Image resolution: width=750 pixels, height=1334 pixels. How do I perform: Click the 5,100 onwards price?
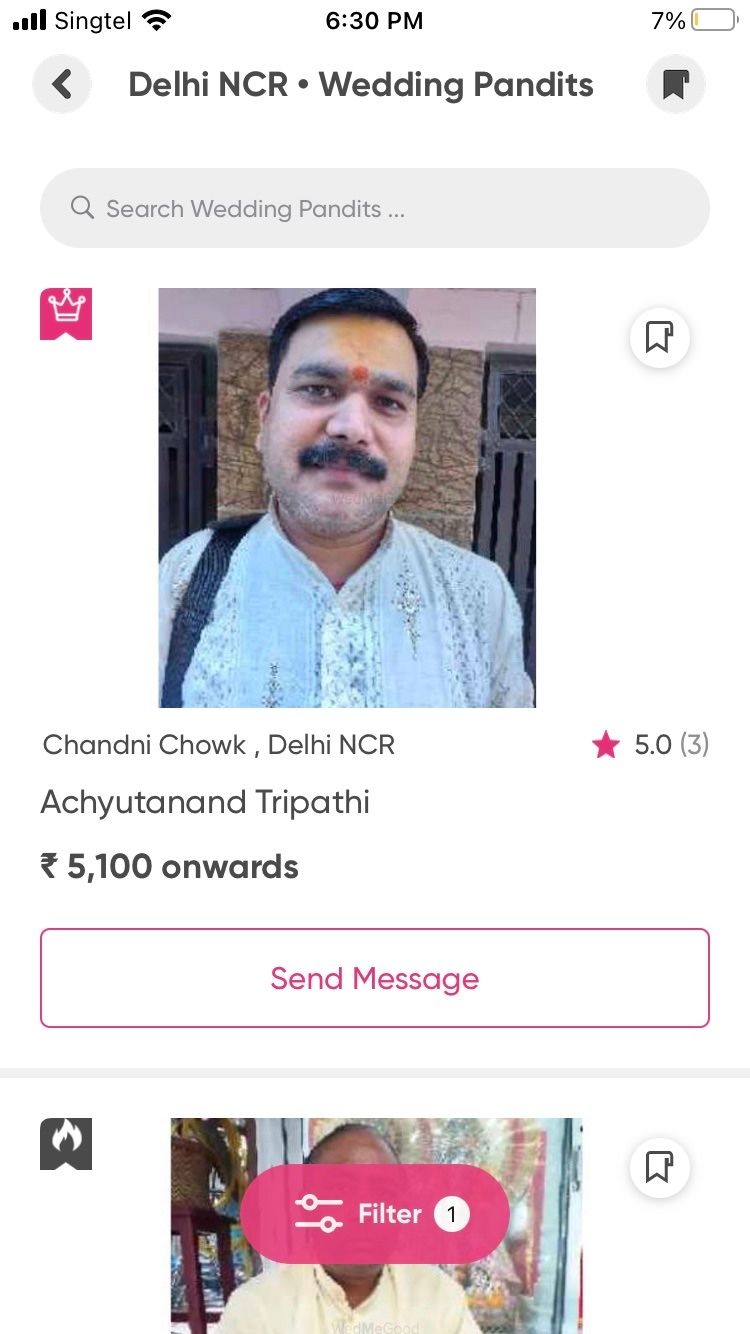coord(169,866)
